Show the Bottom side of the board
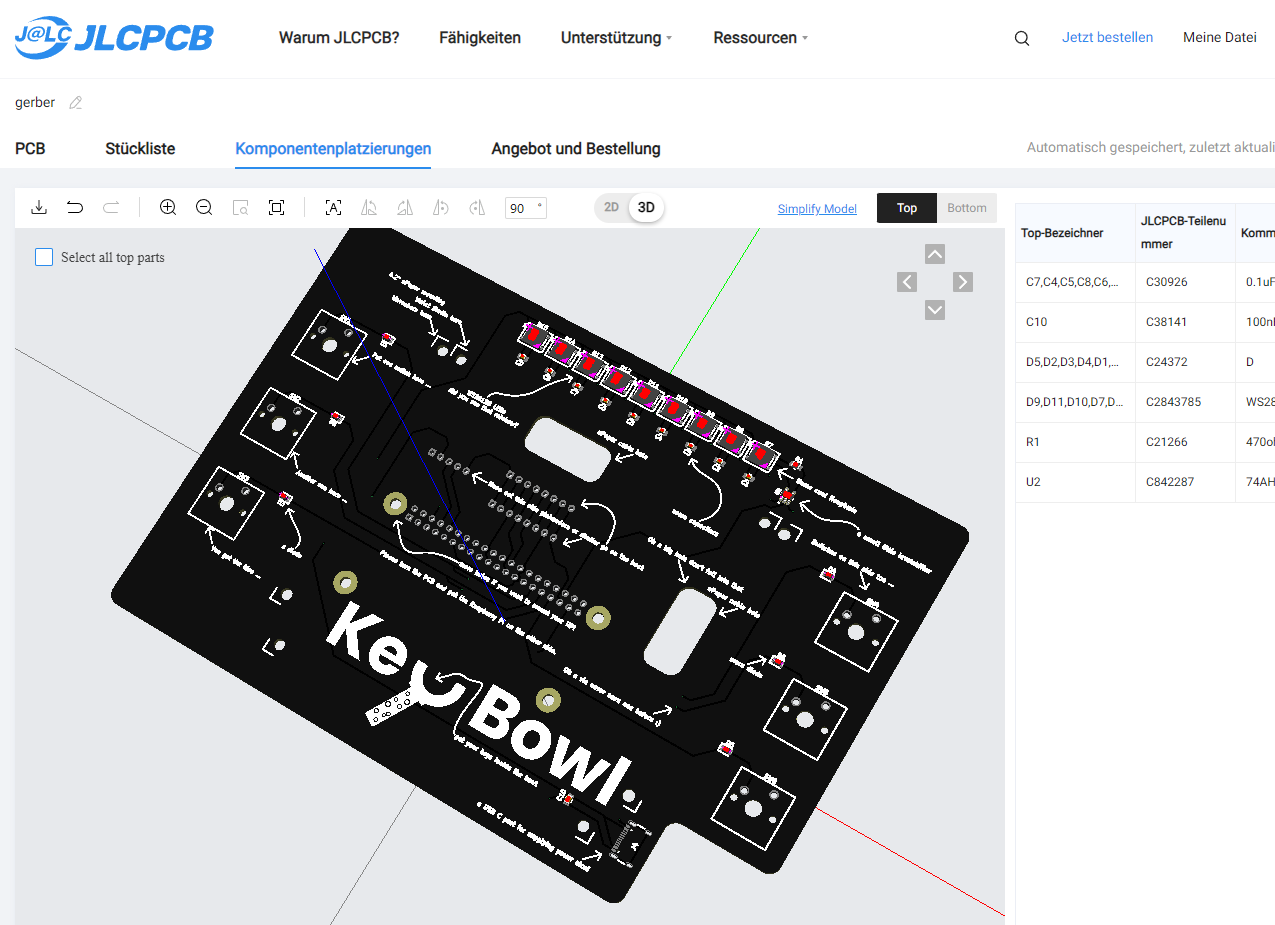This screenshot has height=925, width=1275. point(967,208)
